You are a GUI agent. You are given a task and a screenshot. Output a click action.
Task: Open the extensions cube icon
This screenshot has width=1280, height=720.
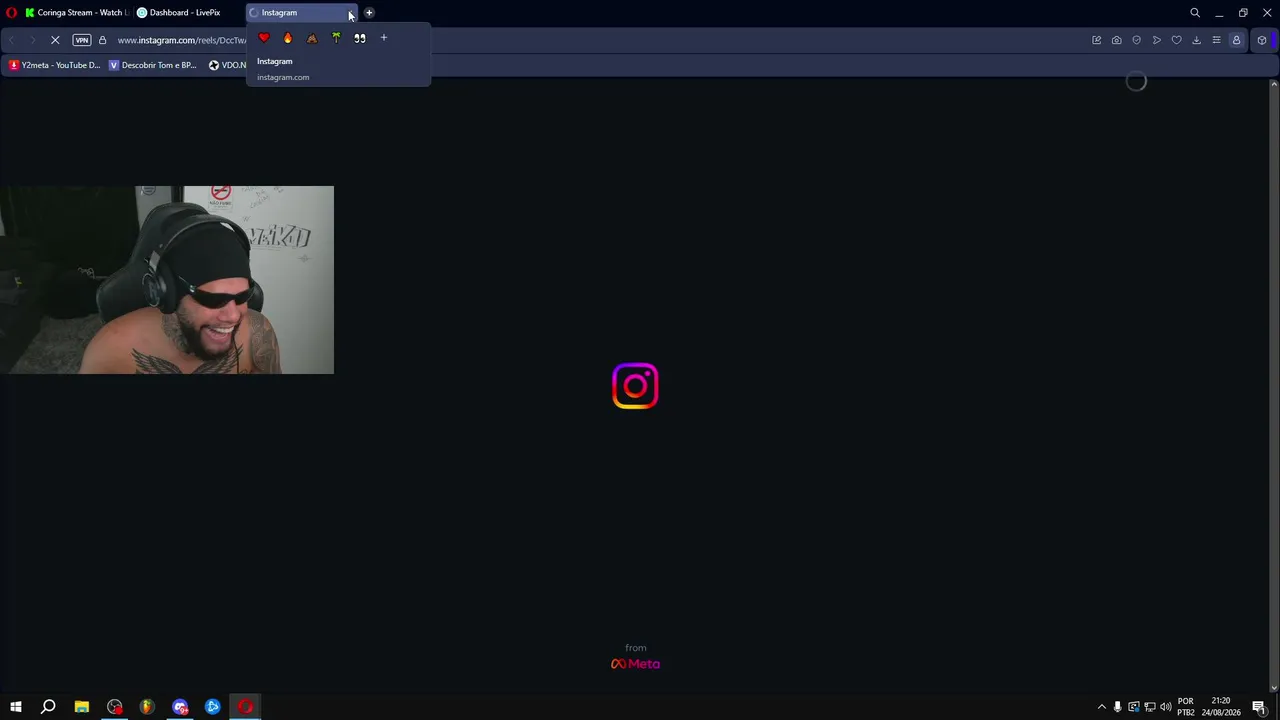point(1262,40)
